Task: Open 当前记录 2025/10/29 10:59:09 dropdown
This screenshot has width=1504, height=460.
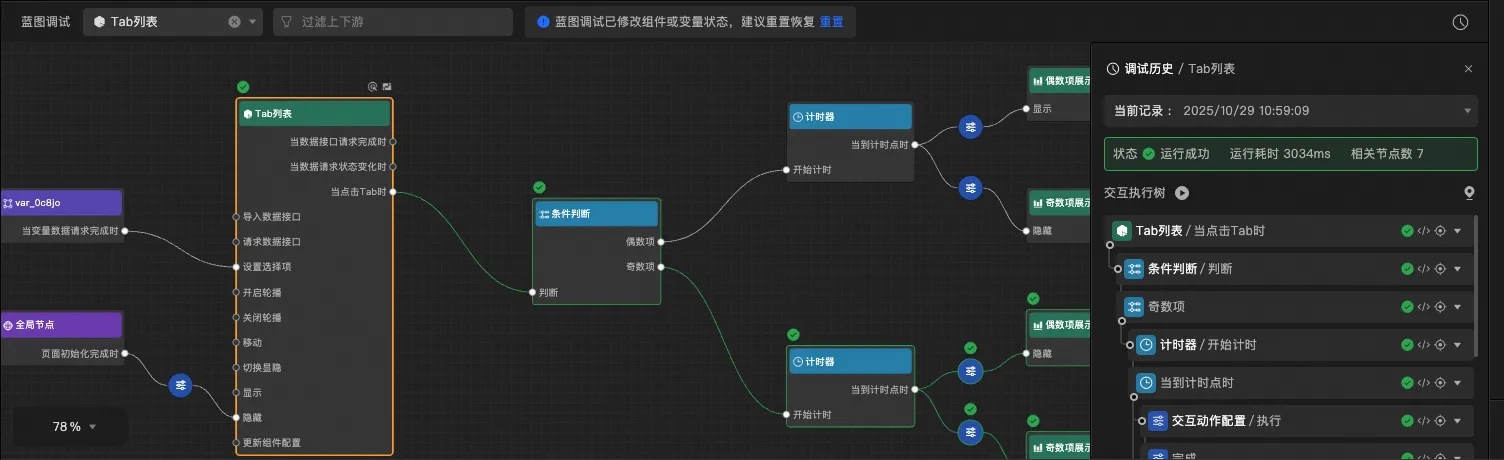Action: point(1290,111)
